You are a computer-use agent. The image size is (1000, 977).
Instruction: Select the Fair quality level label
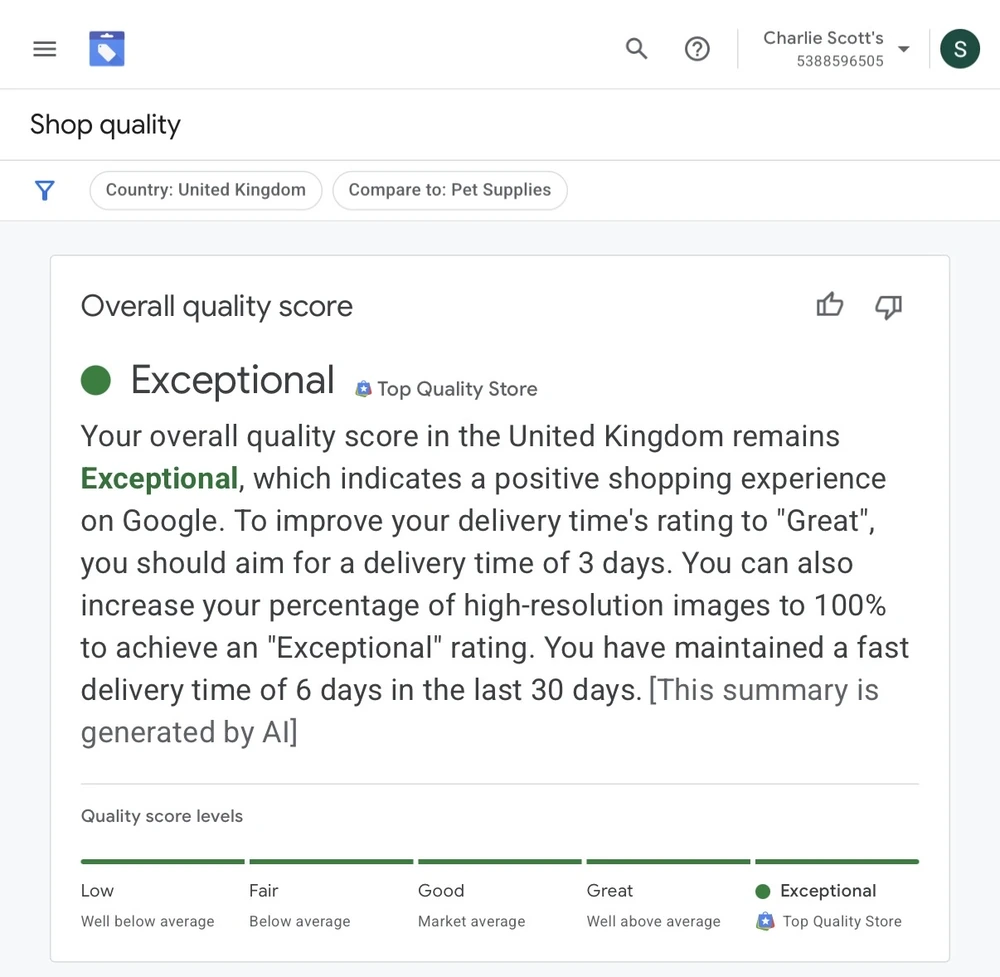pos(263,890)
